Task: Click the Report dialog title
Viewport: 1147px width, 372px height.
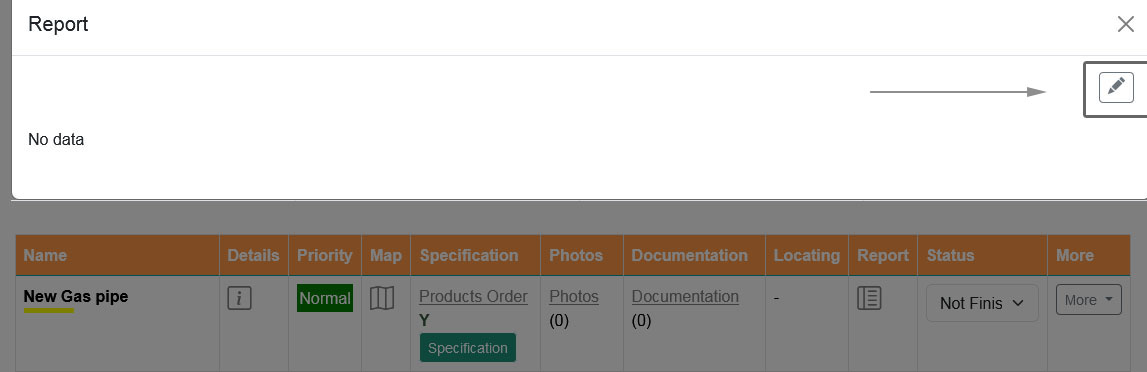Action: pyautogui.click(x=58, y=24)
